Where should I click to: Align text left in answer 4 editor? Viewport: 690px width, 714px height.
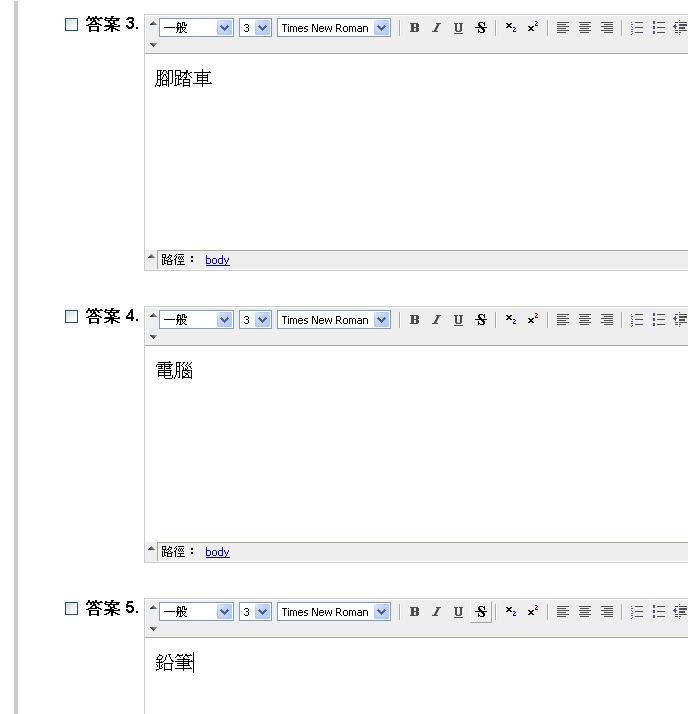(563, 320)
